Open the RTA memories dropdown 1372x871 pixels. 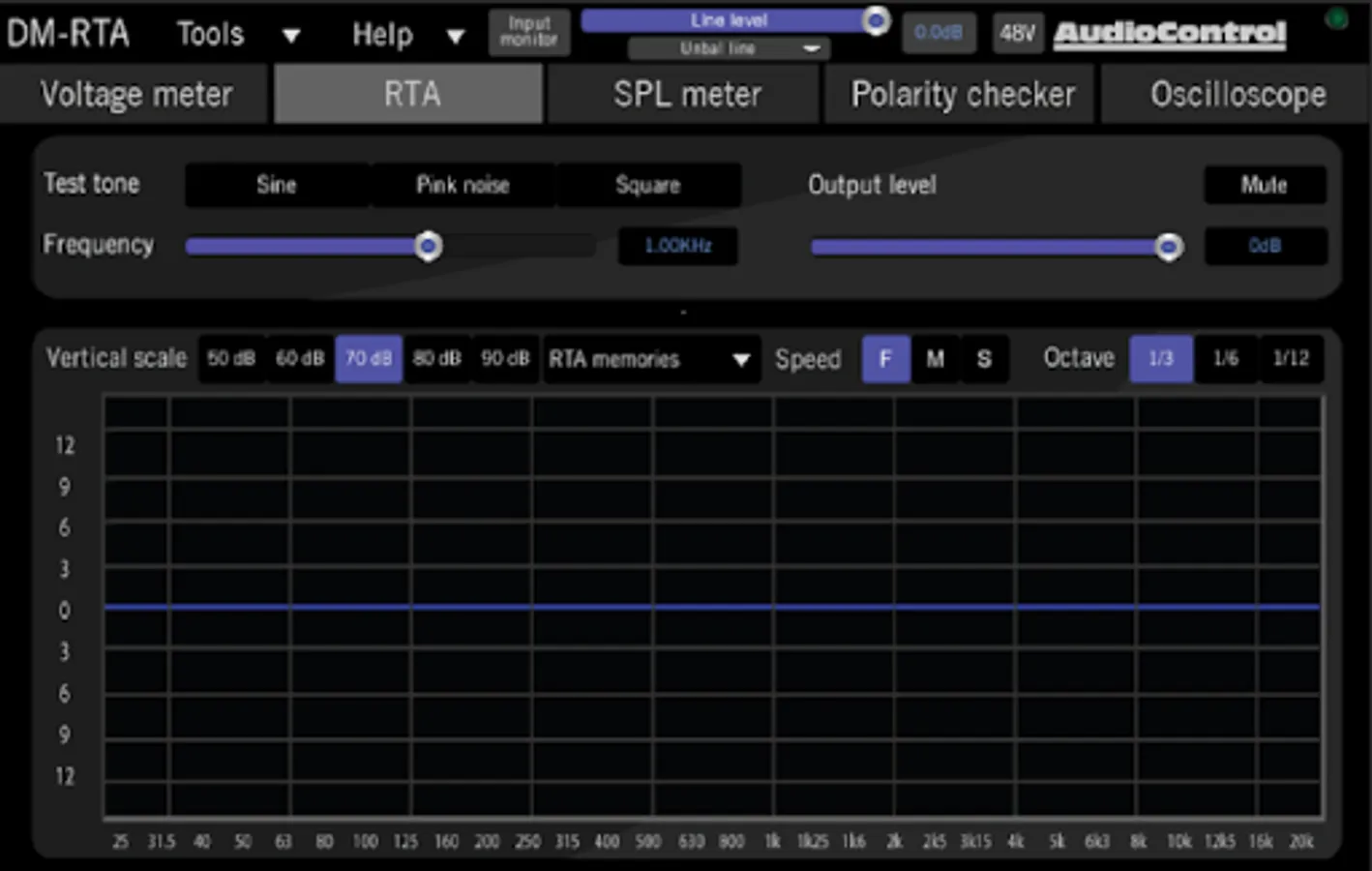[650, 359]
